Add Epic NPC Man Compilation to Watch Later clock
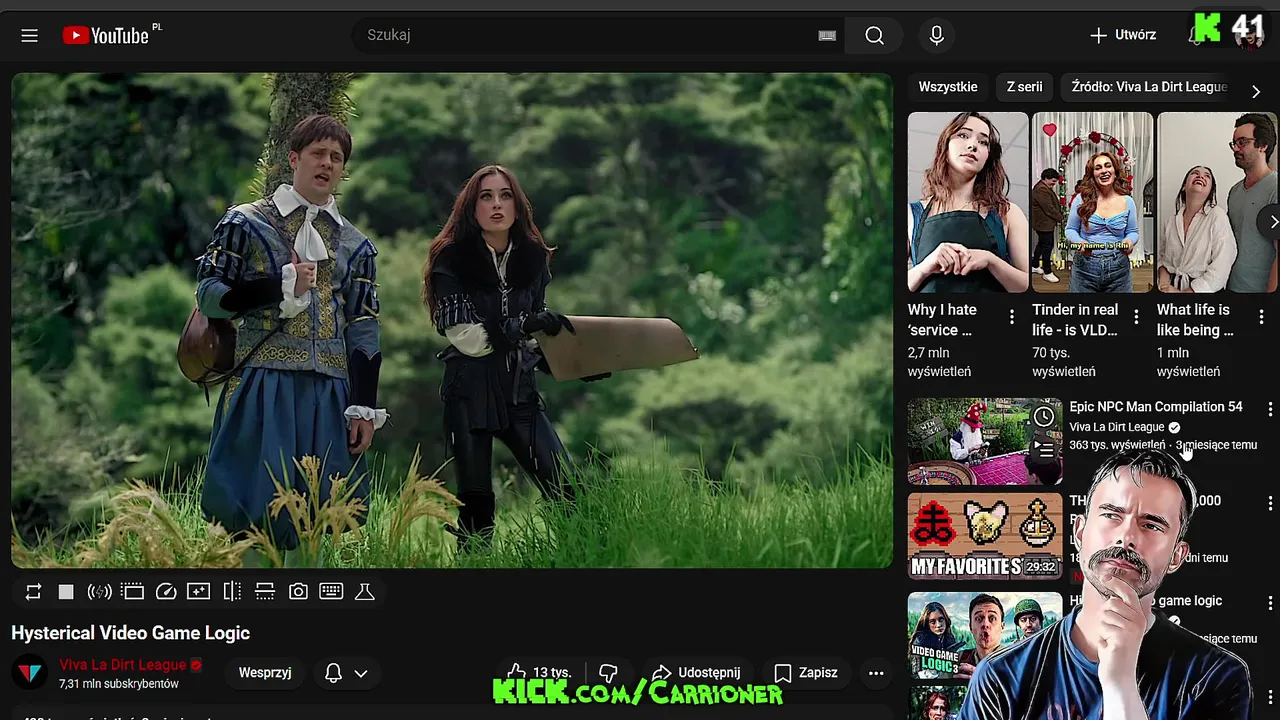1280x720 pixels. pyautogui.click(x=1044, y=416)
